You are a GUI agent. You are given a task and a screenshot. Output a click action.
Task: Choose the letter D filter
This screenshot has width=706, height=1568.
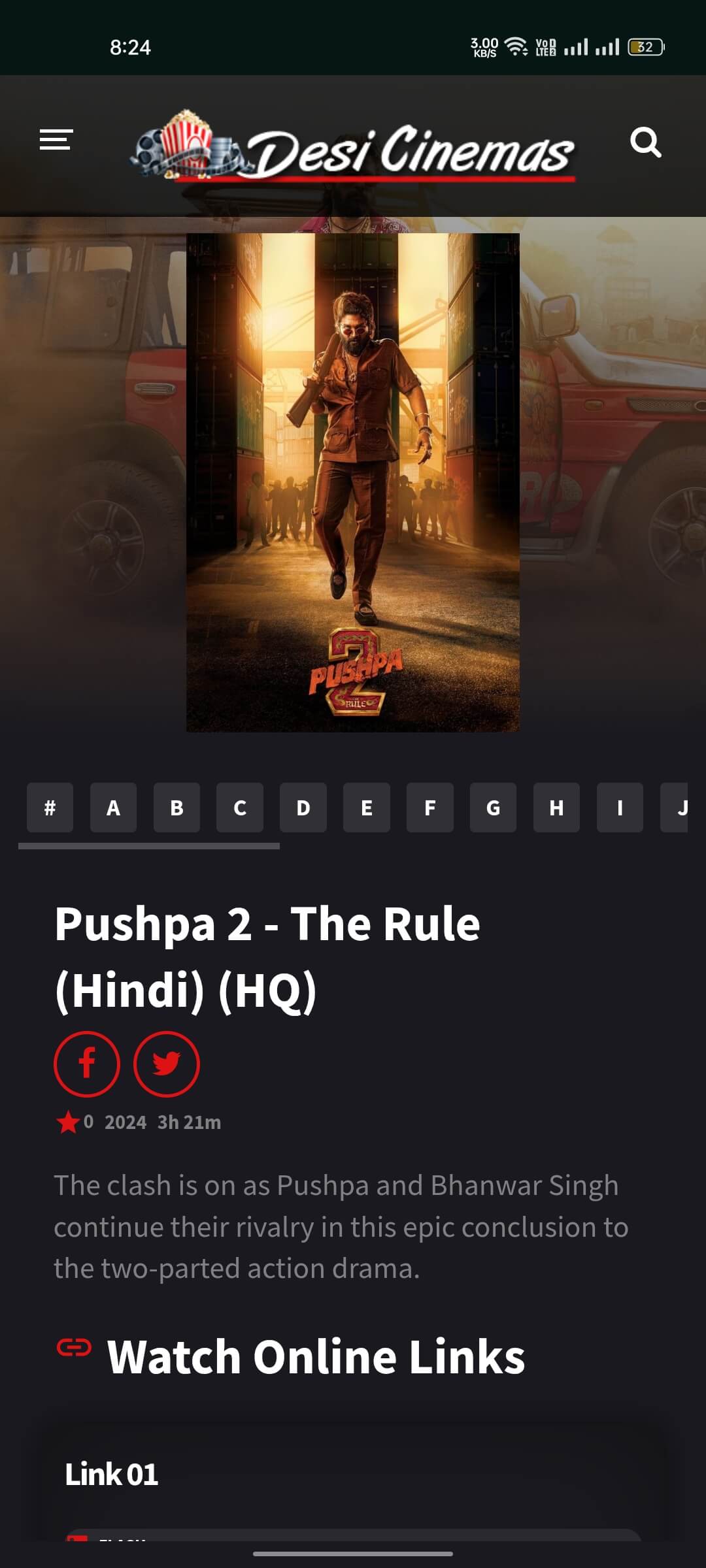click(303, 808)
